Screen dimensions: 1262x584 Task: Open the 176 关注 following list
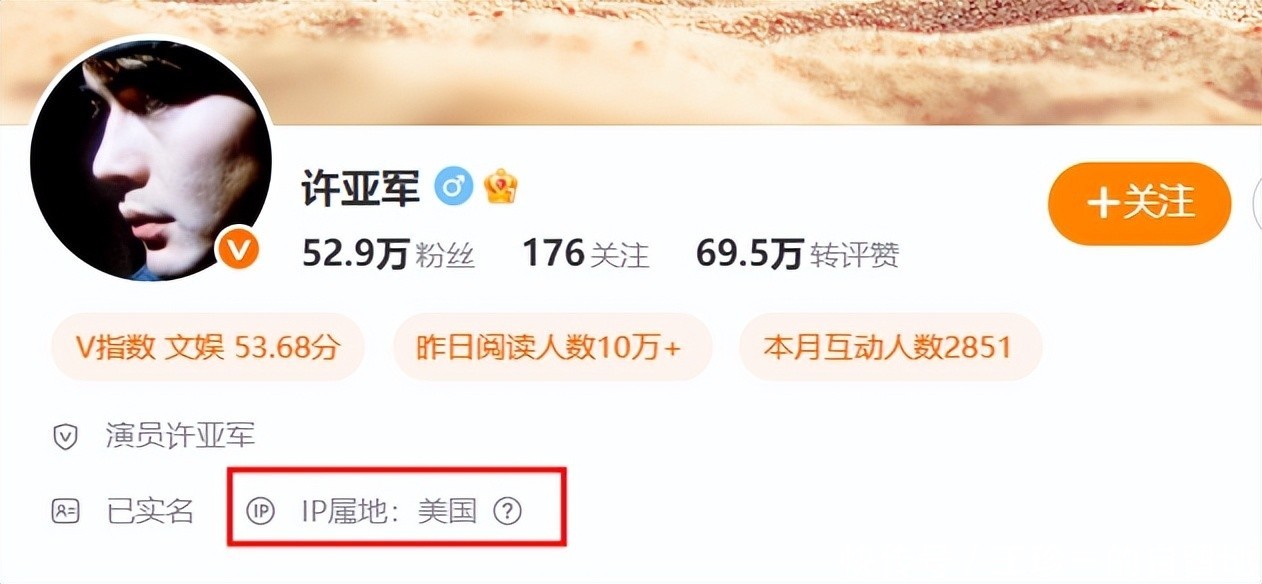coord(586,255)
